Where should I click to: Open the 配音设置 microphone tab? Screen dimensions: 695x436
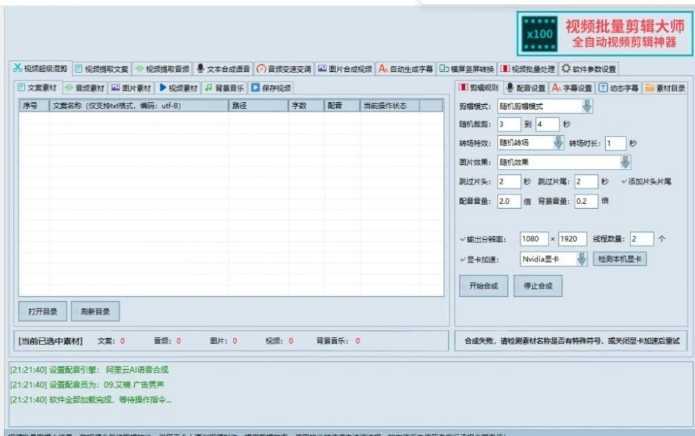[x=509, y=88]
